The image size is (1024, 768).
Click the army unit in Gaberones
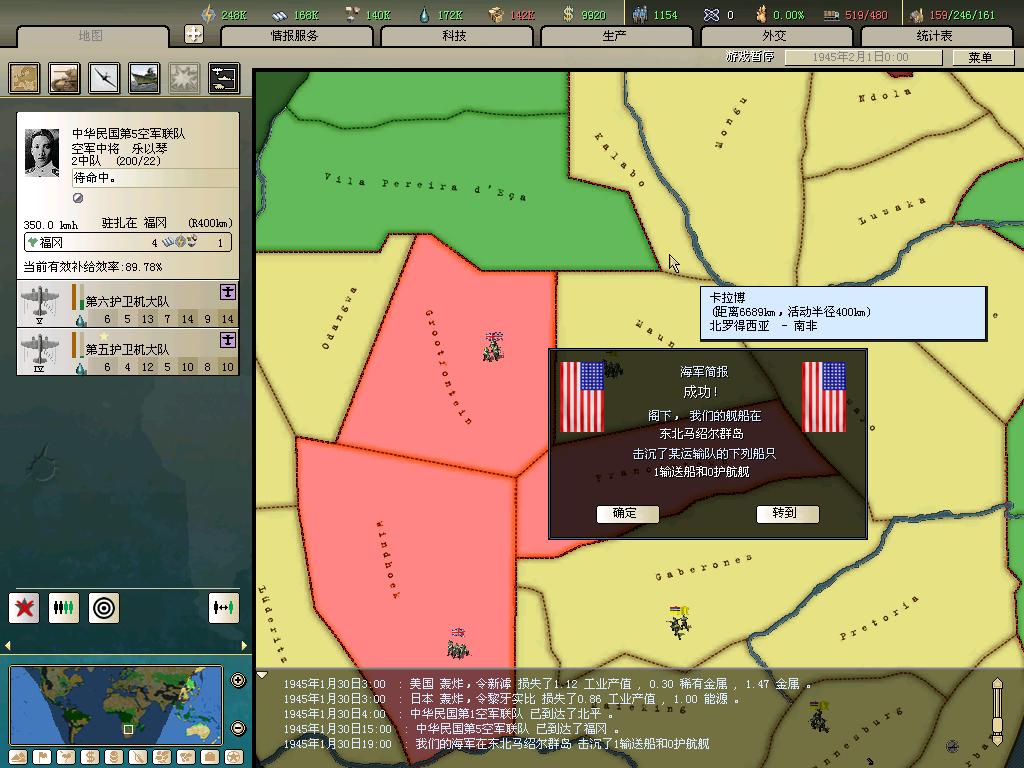[679, 623]
